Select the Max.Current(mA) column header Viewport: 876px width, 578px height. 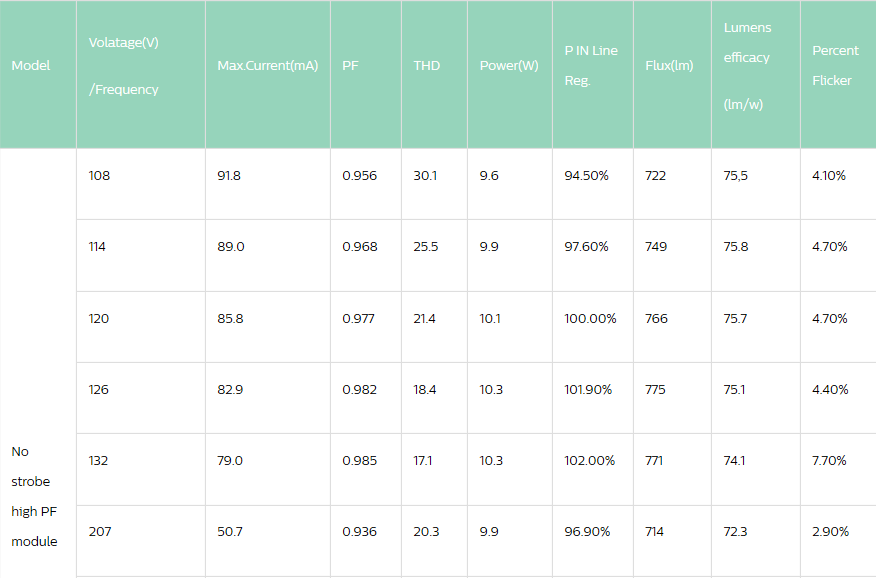[x=267, y=66]
